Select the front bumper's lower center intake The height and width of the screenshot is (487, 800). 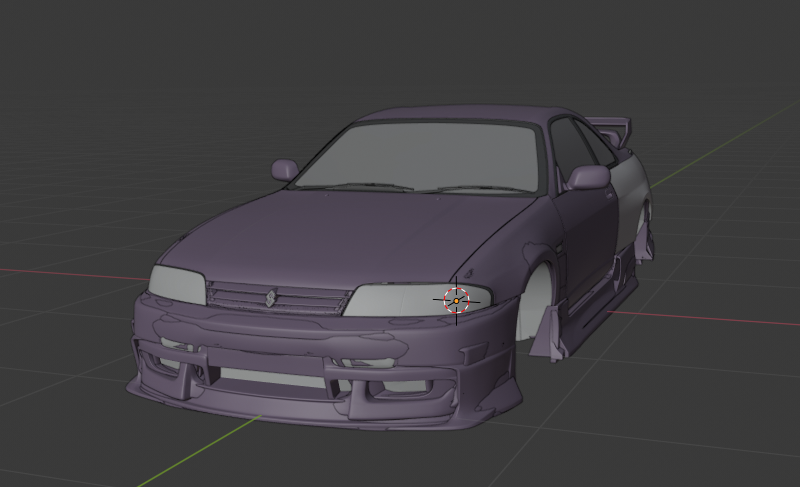coord(273,378)
